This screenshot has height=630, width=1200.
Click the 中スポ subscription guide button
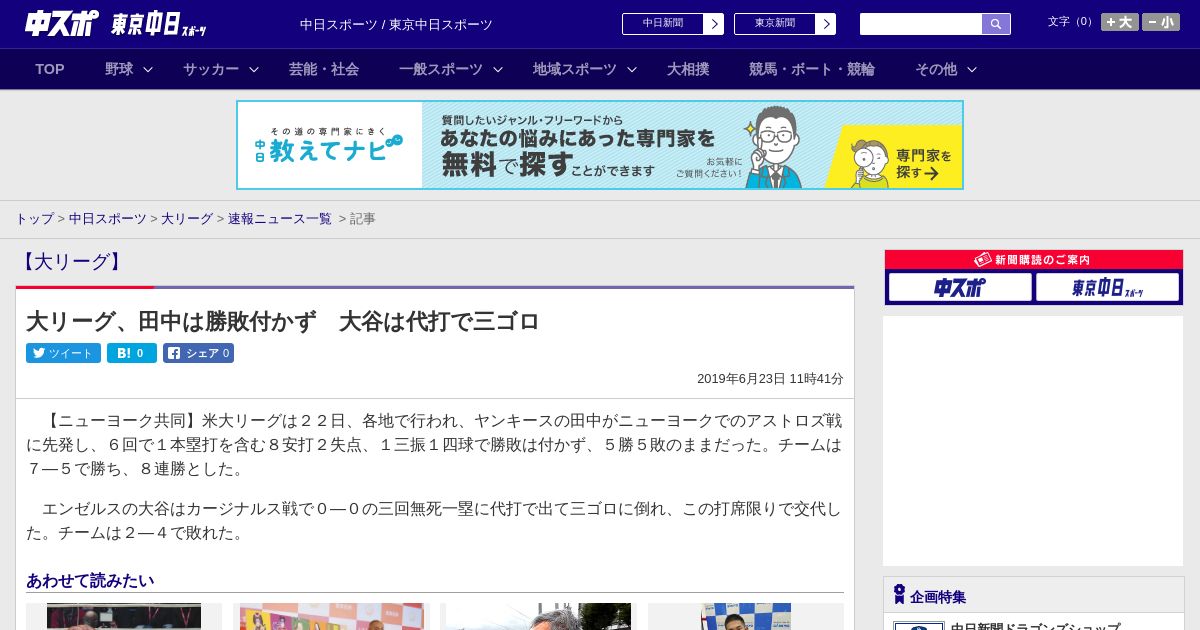coord(960,288)
